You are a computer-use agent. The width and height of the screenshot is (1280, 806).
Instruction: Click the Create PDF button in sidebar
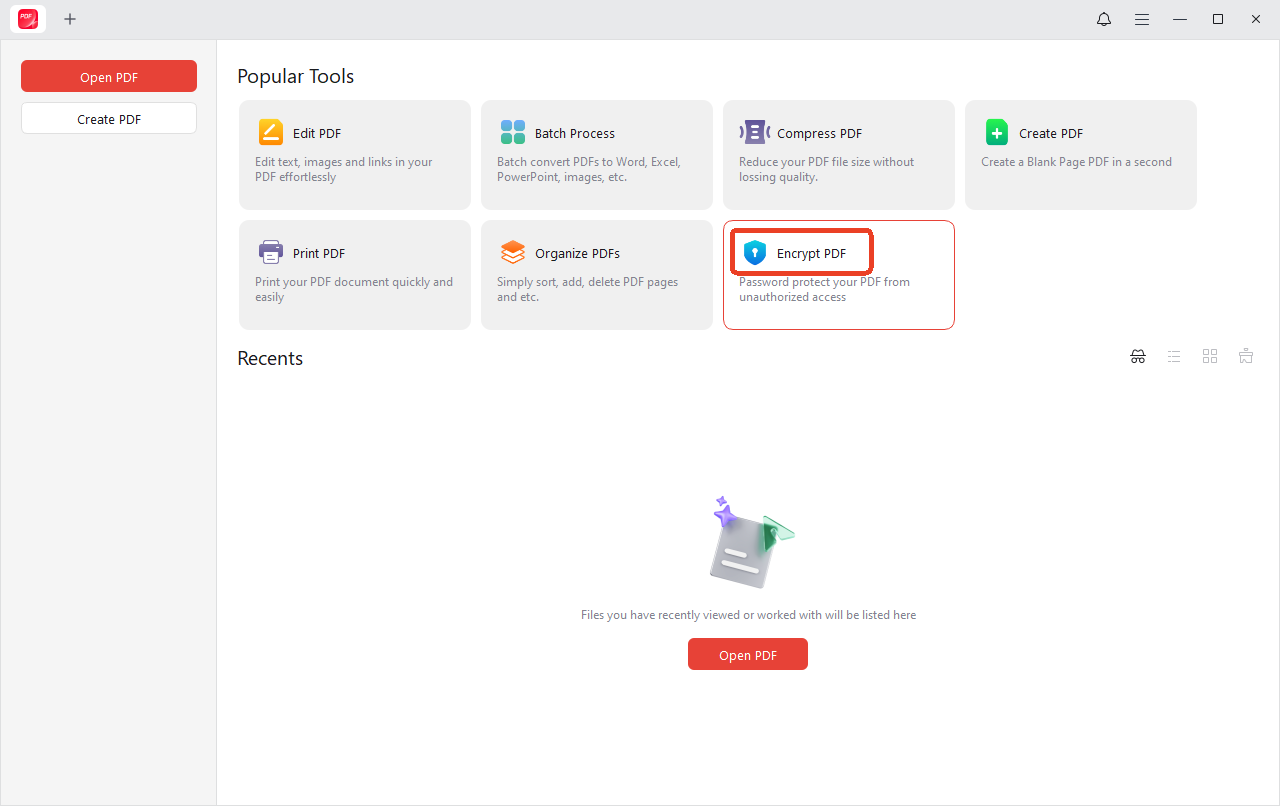[x=109, y=119]
